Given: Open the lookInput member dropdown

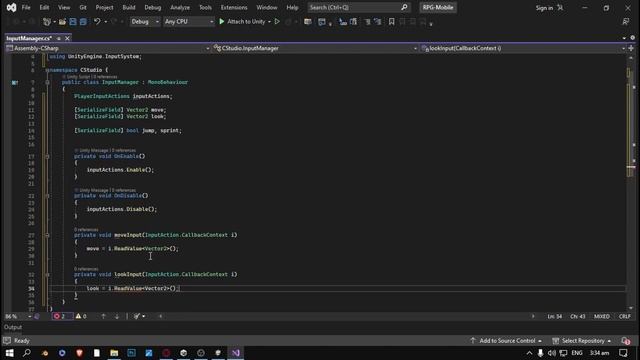Looking at the screenshot, I should (523, 48).
